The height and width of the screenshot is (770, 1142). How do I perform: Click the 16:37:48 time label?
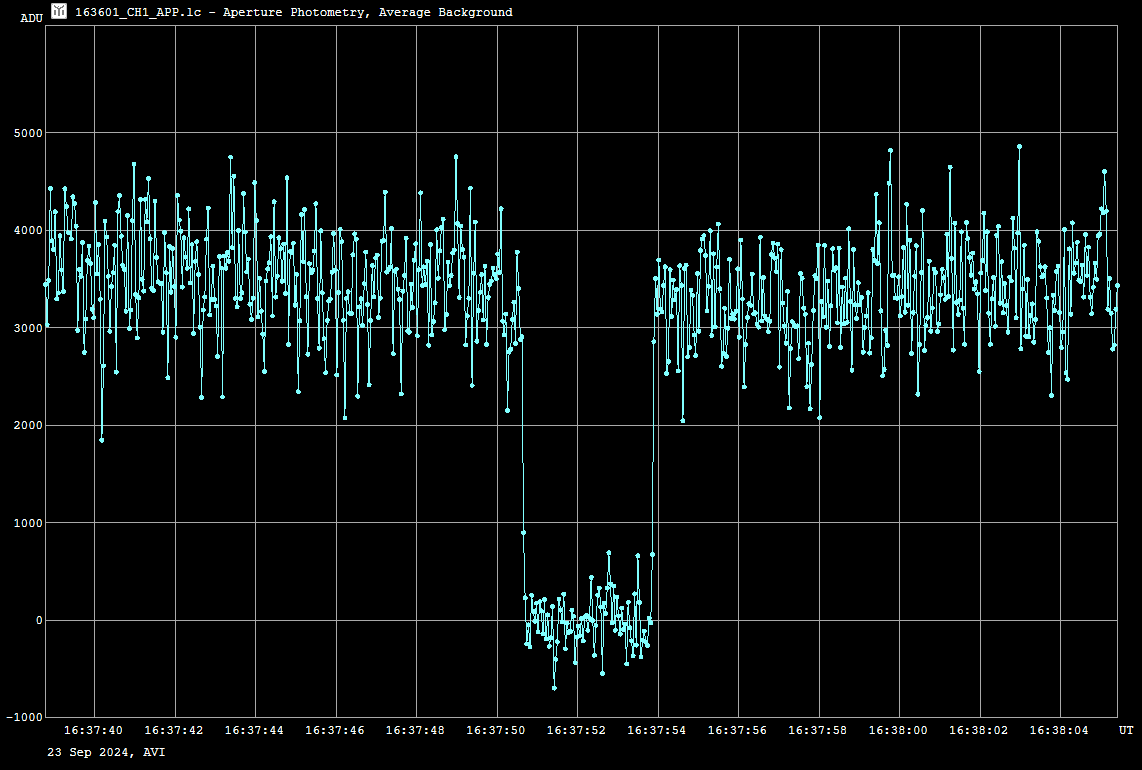click(415, 730)
